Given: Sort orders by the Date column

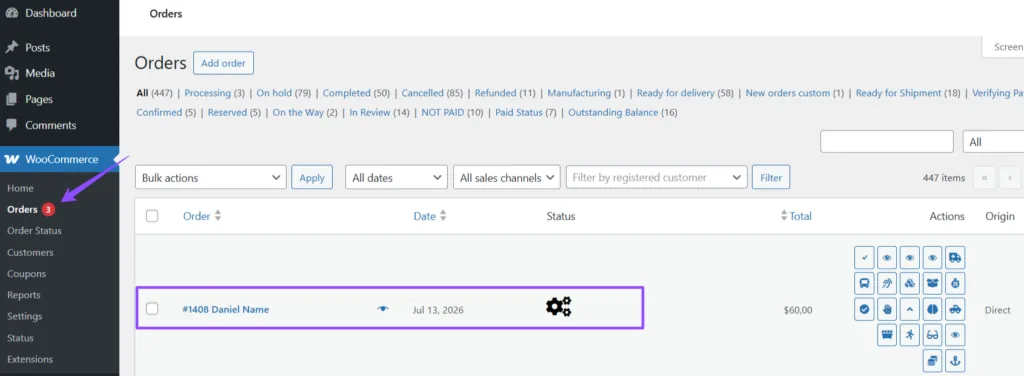Looking at the screenshot, I should click(430, 216).
